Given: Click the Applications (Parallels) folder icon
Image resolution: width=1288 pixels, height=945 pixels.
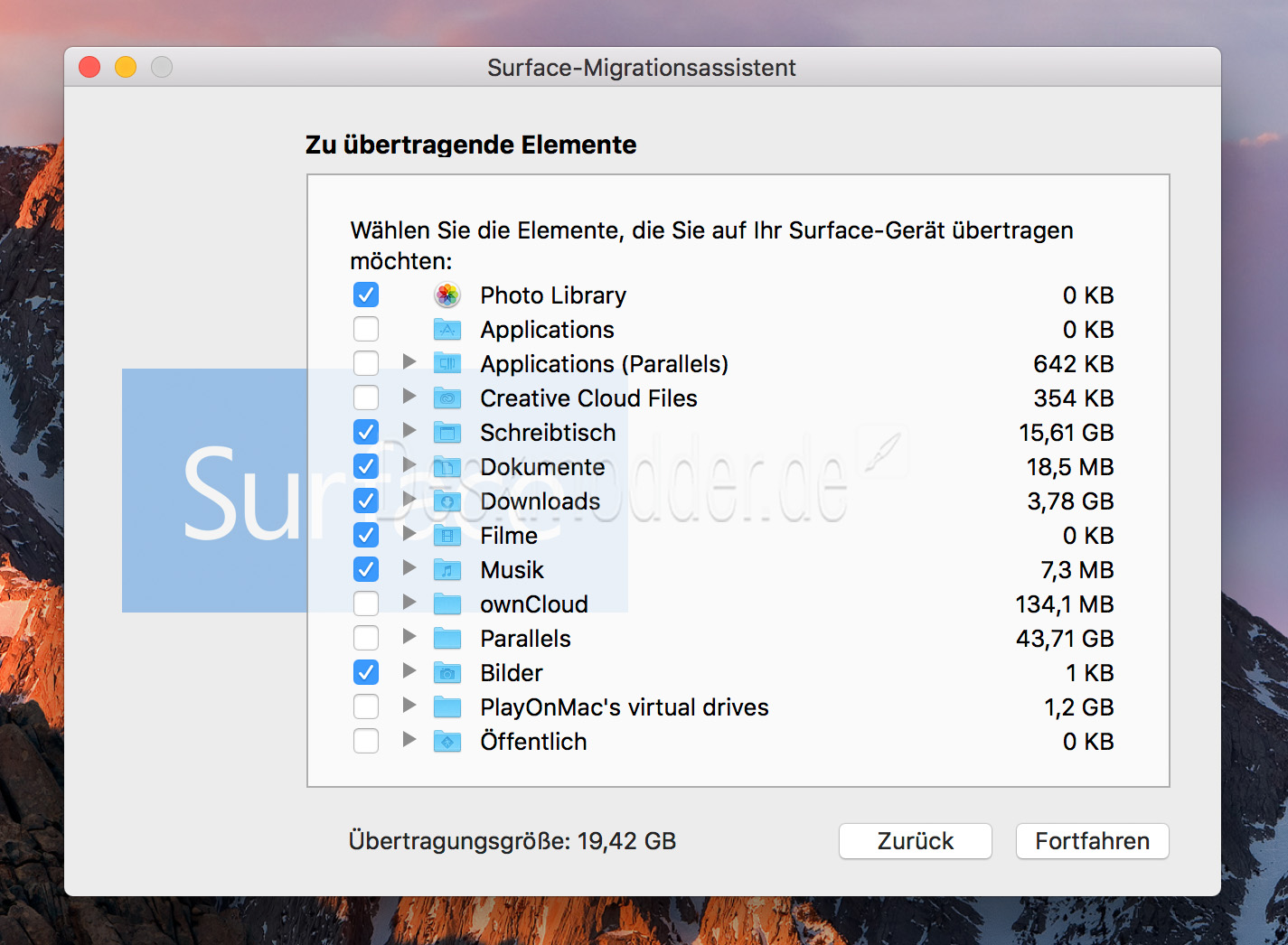Looking at the screenshot, I should click(447, 363).
